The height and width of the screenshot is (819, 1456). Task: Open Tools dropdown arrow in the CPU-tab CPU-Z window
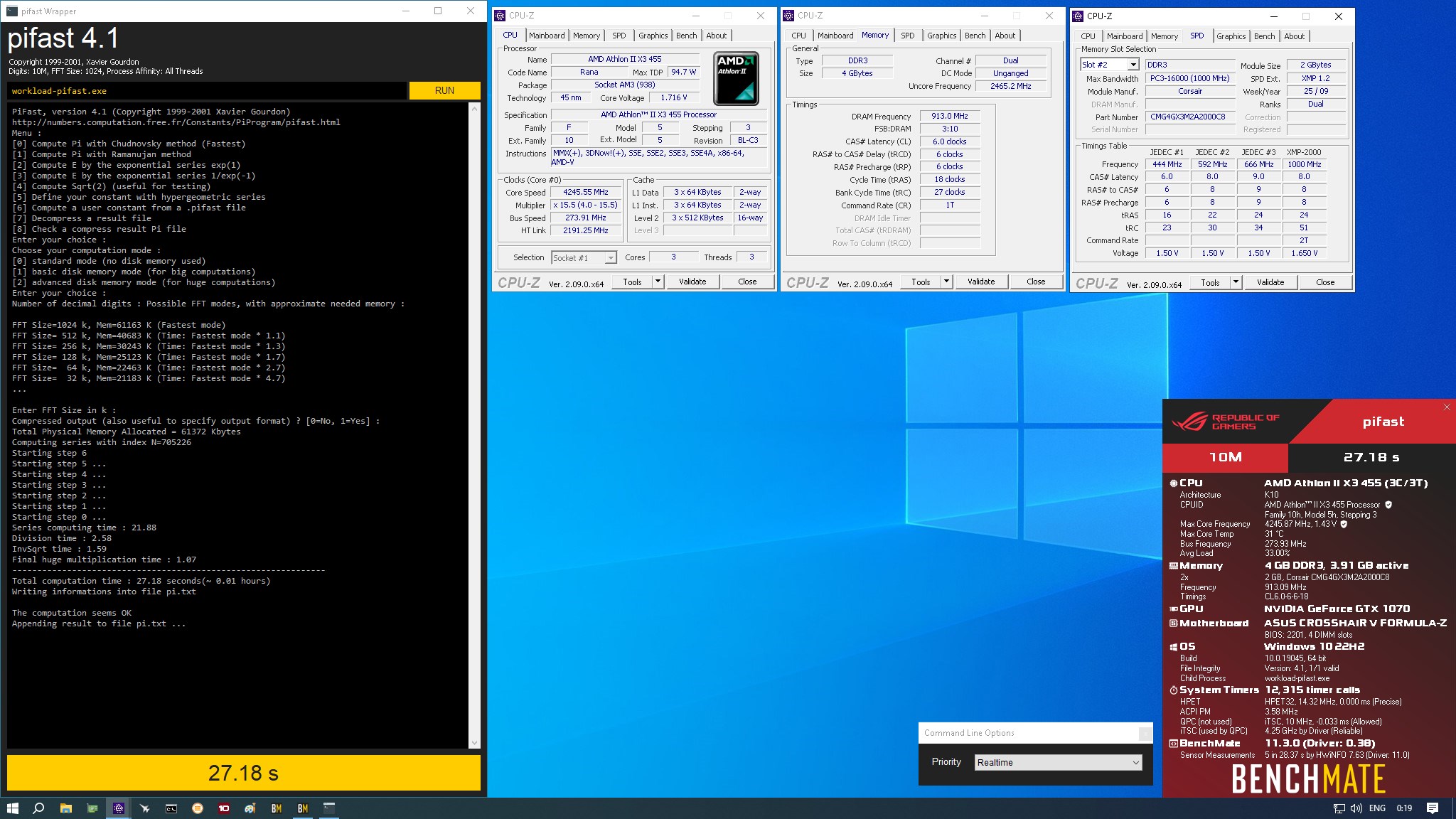pyautogui.click(x=658, y=282)
